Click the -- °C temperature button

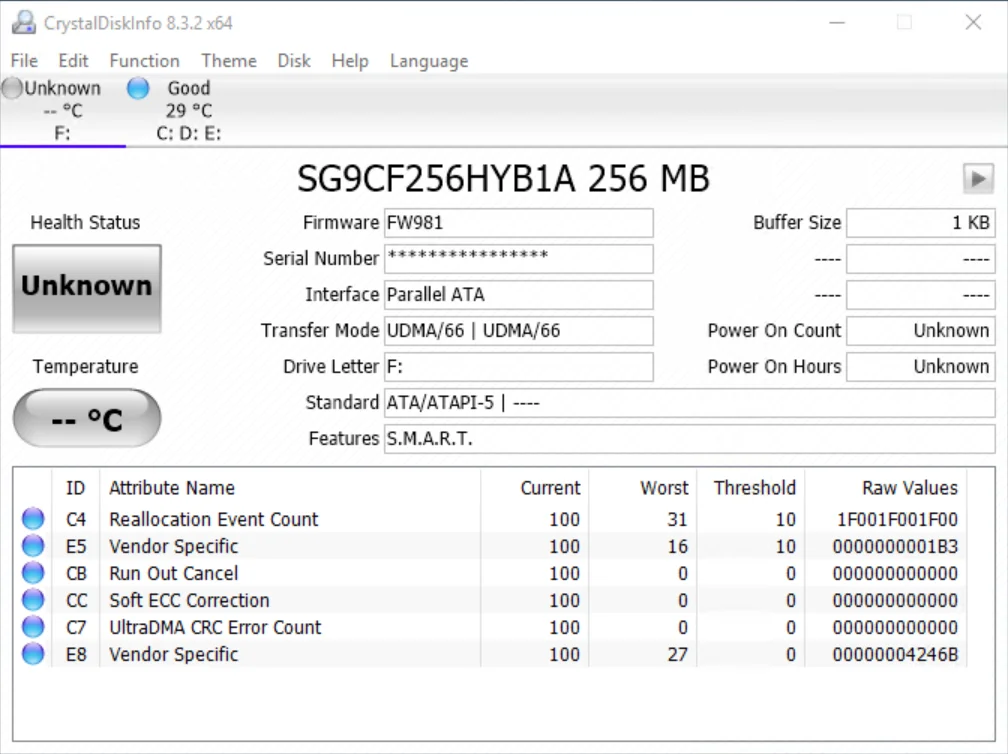[87, 418]
